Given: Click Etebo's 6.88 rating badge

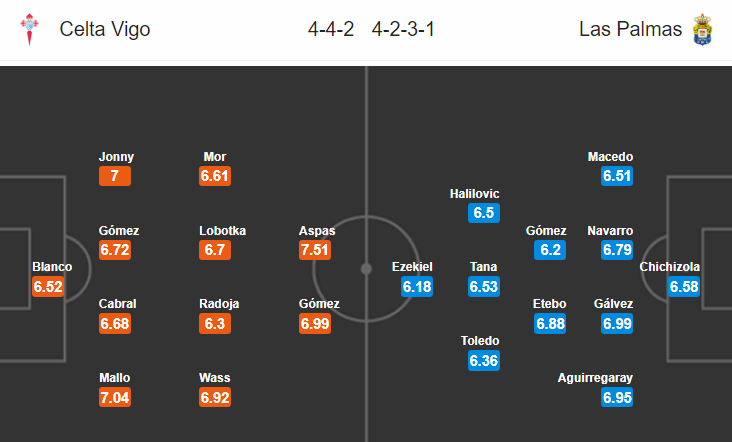Looking at the screenshot, I should tap(550, 323).
